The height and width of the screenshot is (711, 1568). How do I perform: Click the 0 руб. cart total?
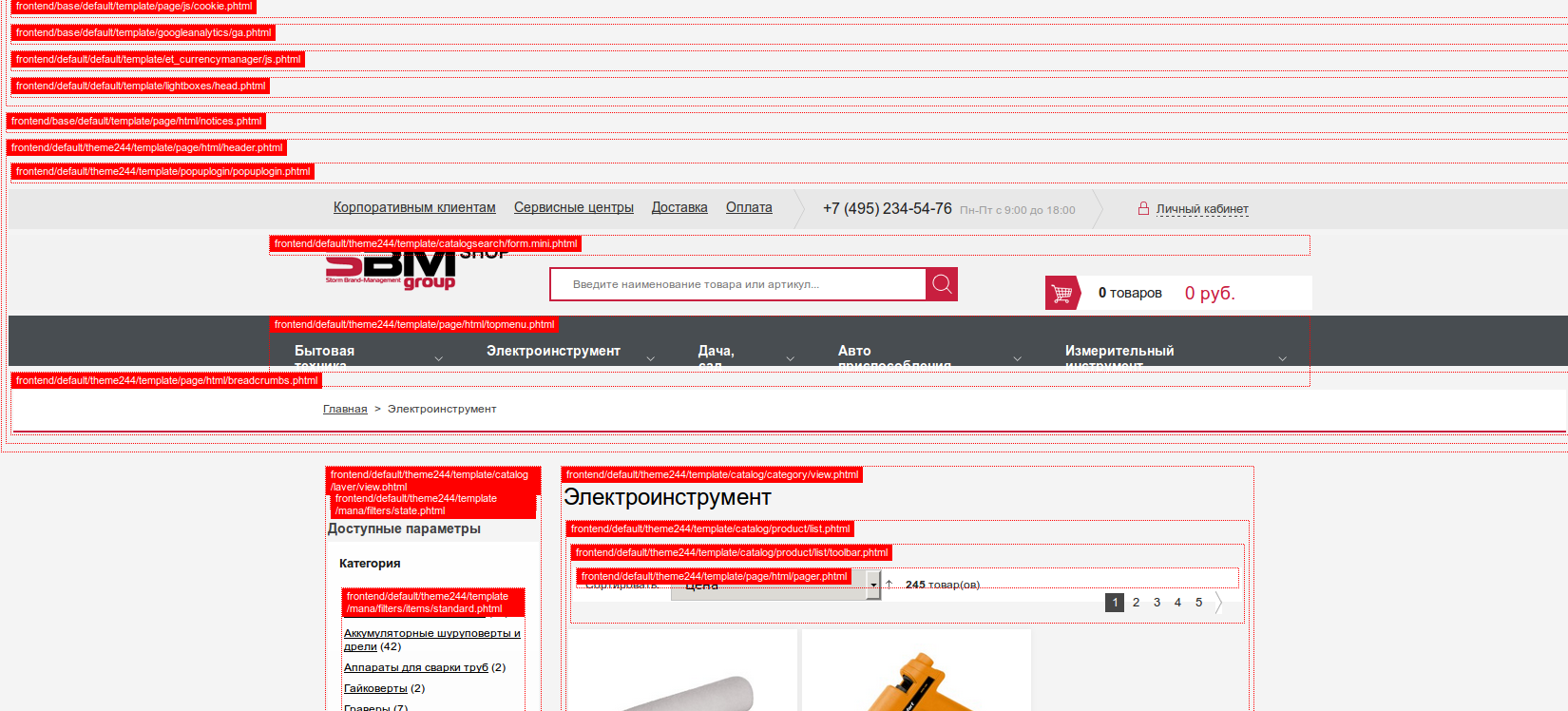(1210, 293)
